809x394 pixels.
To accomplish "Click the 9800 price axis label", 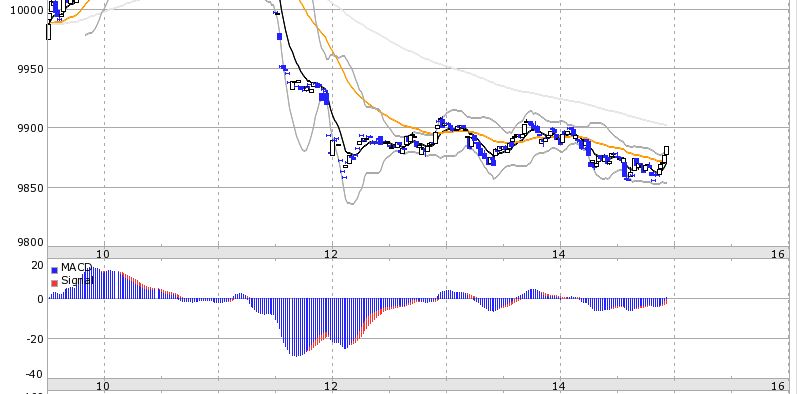I will pyautogui.click(x=29, y=242).
